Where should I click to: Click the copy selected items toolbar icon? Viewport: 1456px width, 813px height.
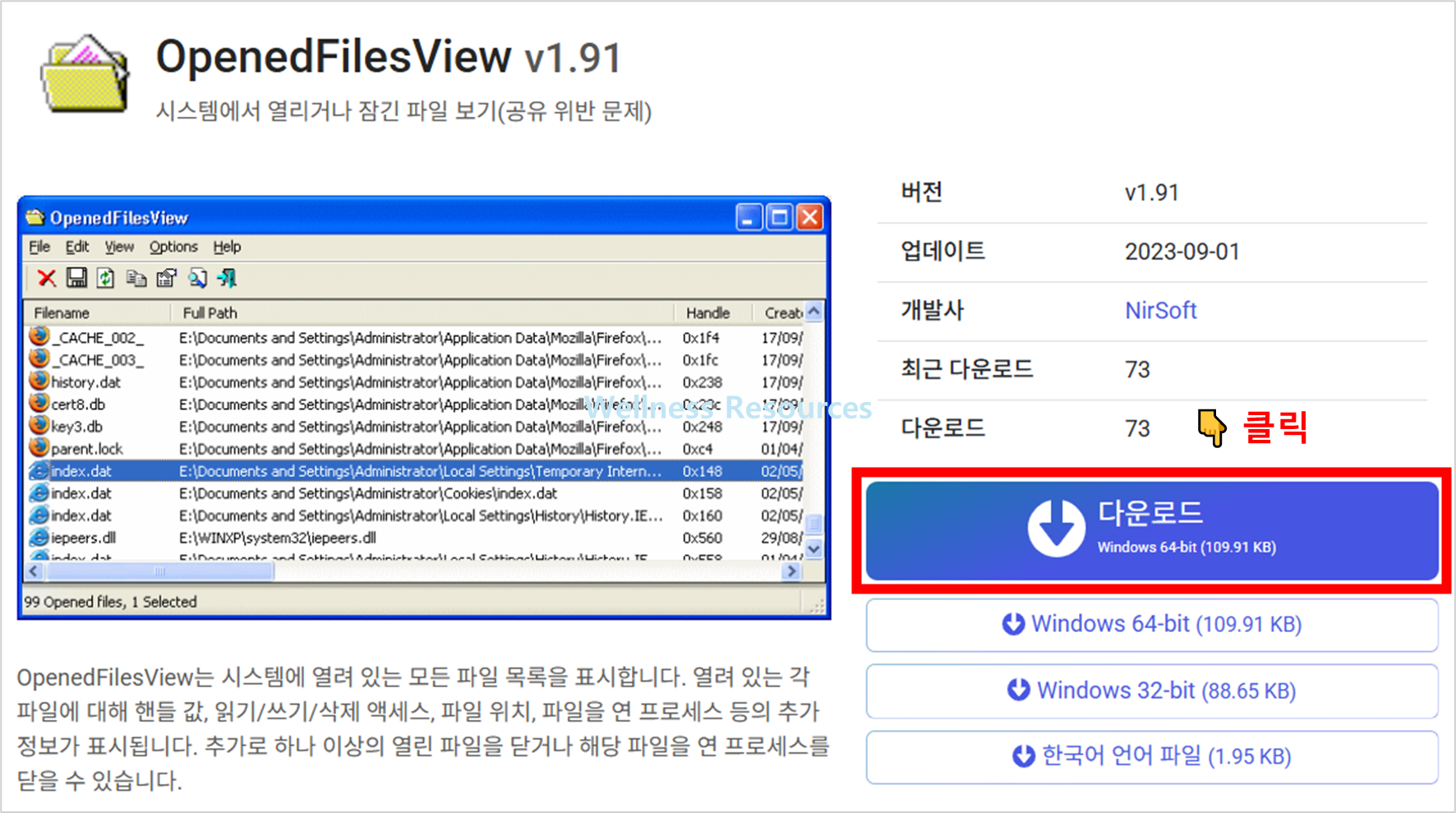pos(136,279)
